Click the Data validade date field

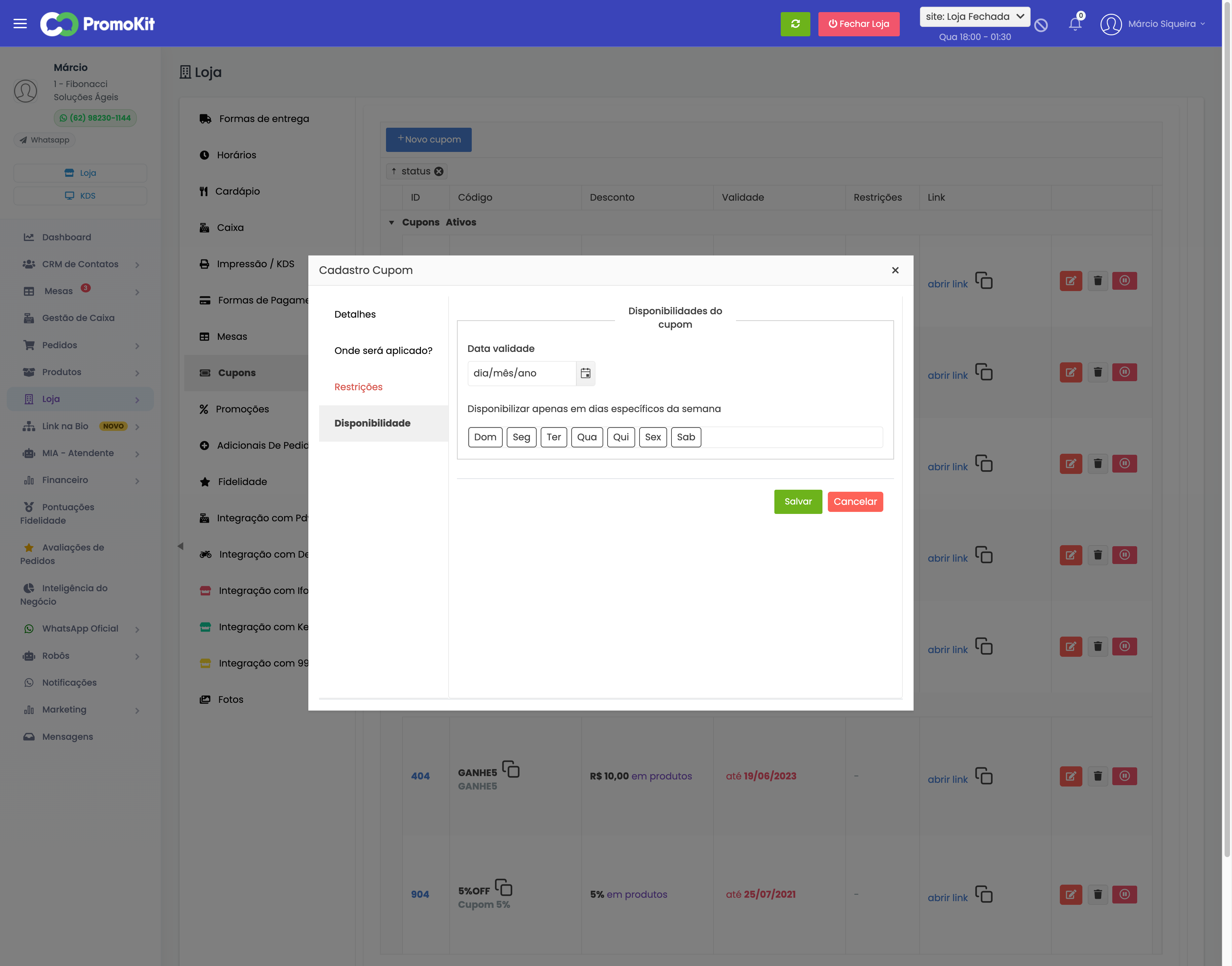pyautogui.click(x=522, y=373)
